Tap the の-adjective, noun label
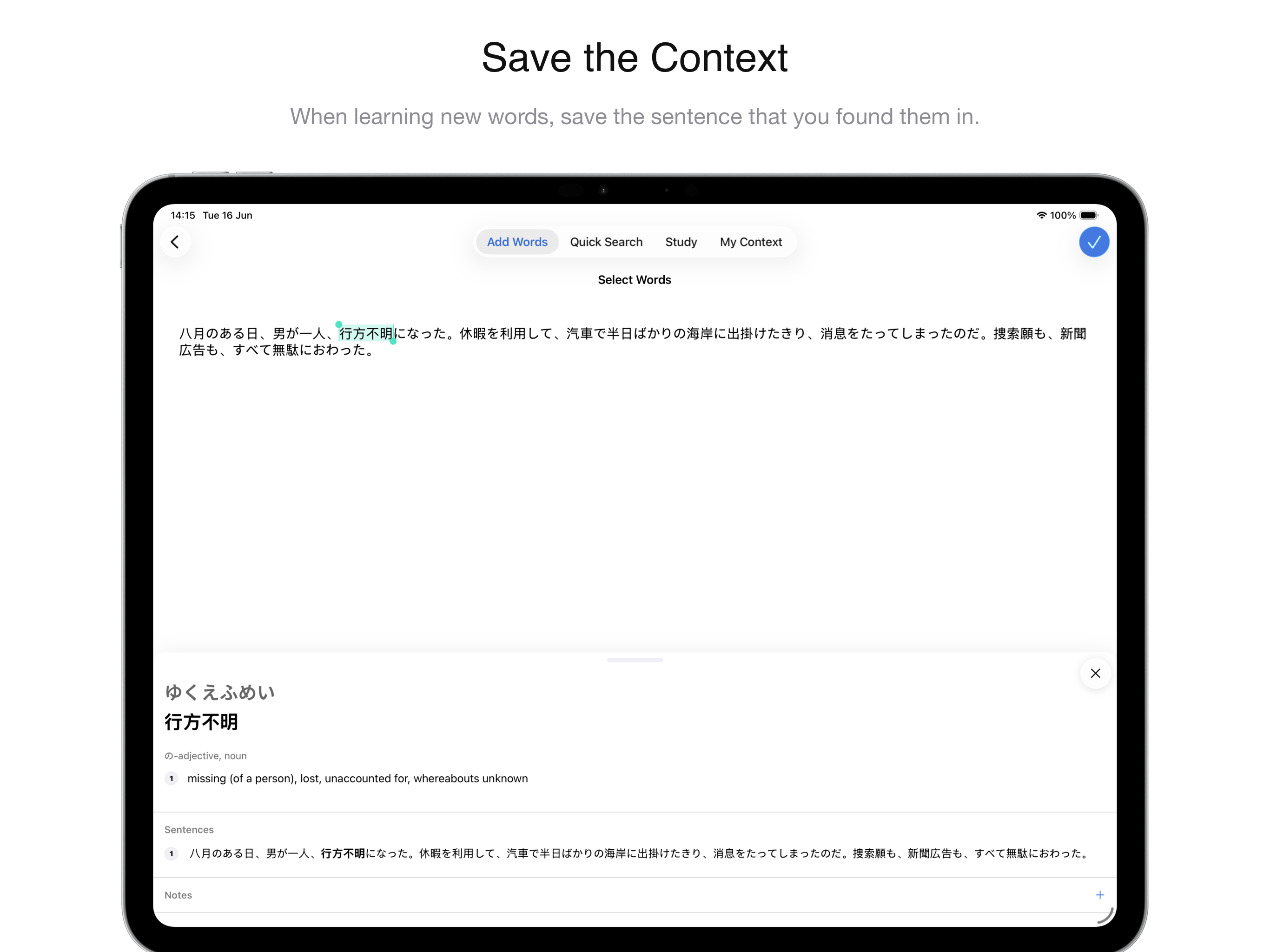 [205, 756]
